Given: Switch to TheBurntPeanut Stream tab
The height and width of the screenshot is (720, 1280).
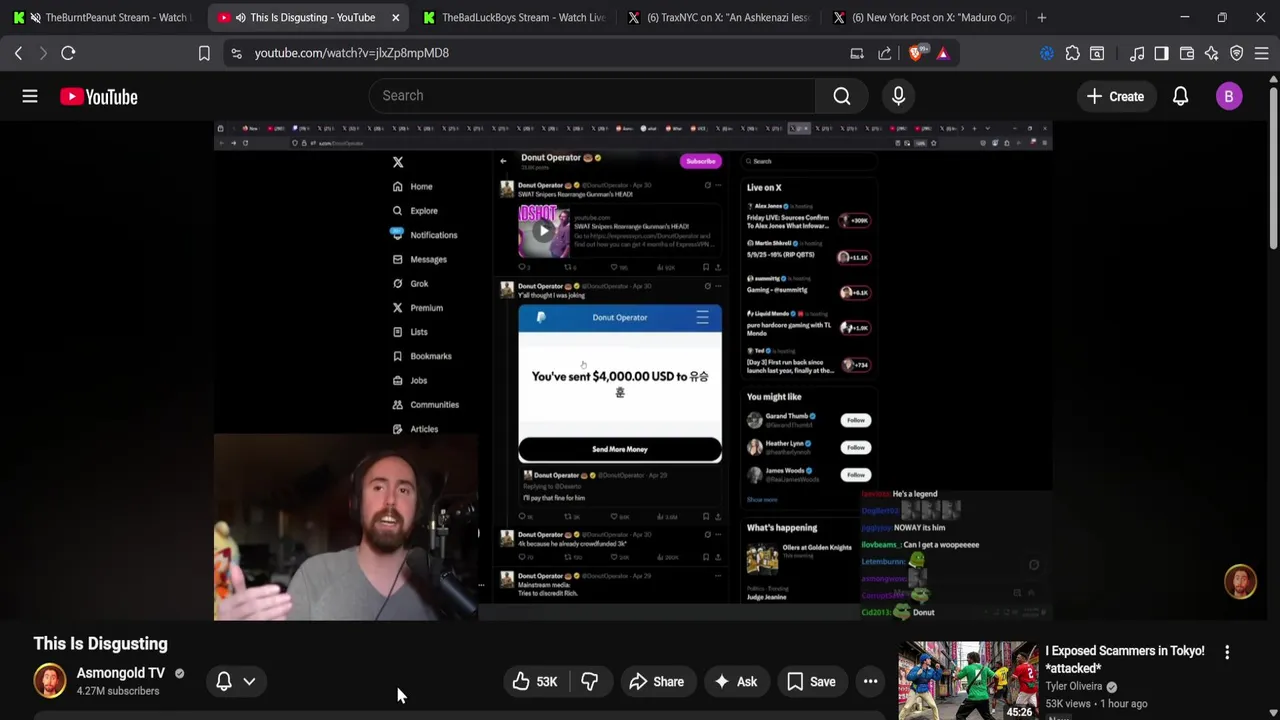Looking at the screenshot, I should click(102, 17).
